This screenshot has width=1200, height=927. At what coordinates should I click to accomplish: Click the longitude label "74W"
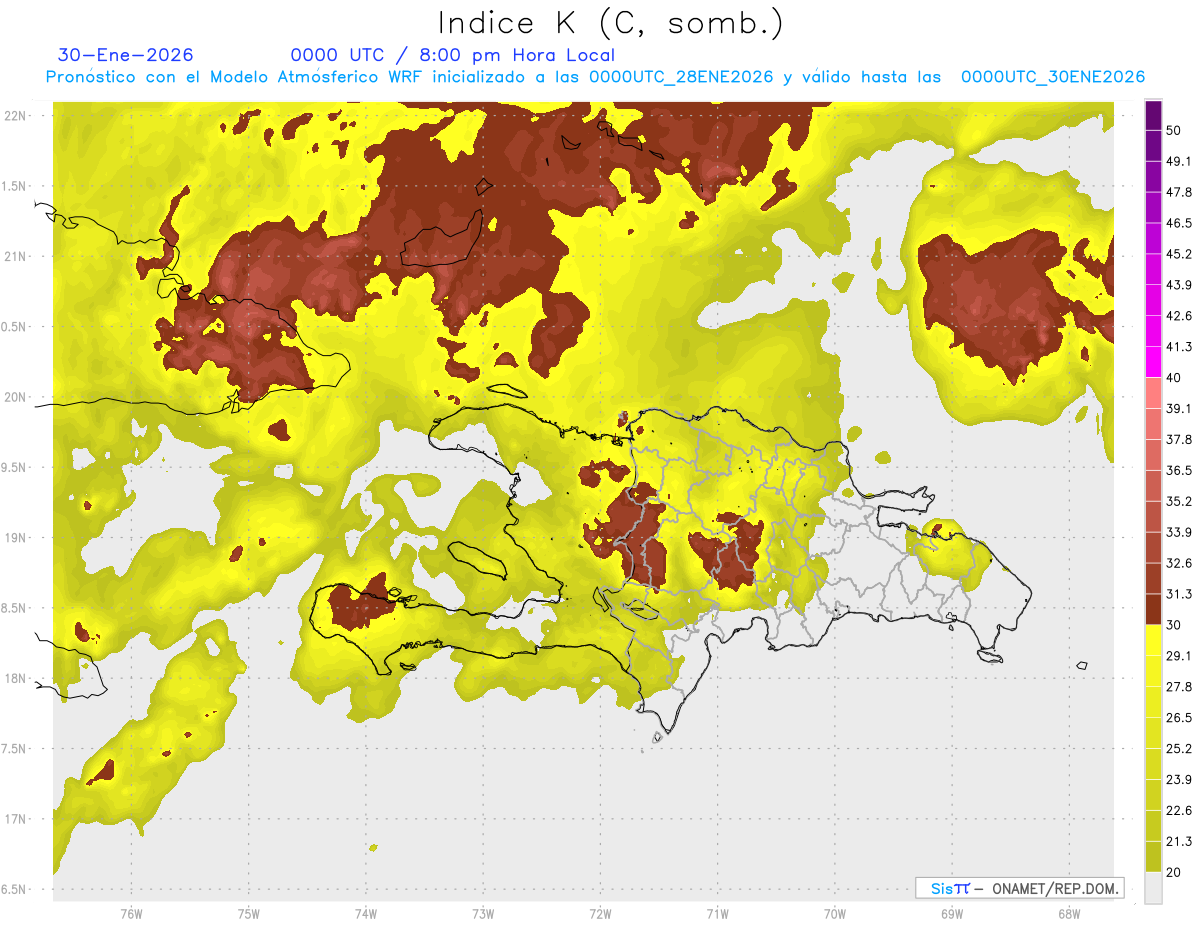[365, 915]
